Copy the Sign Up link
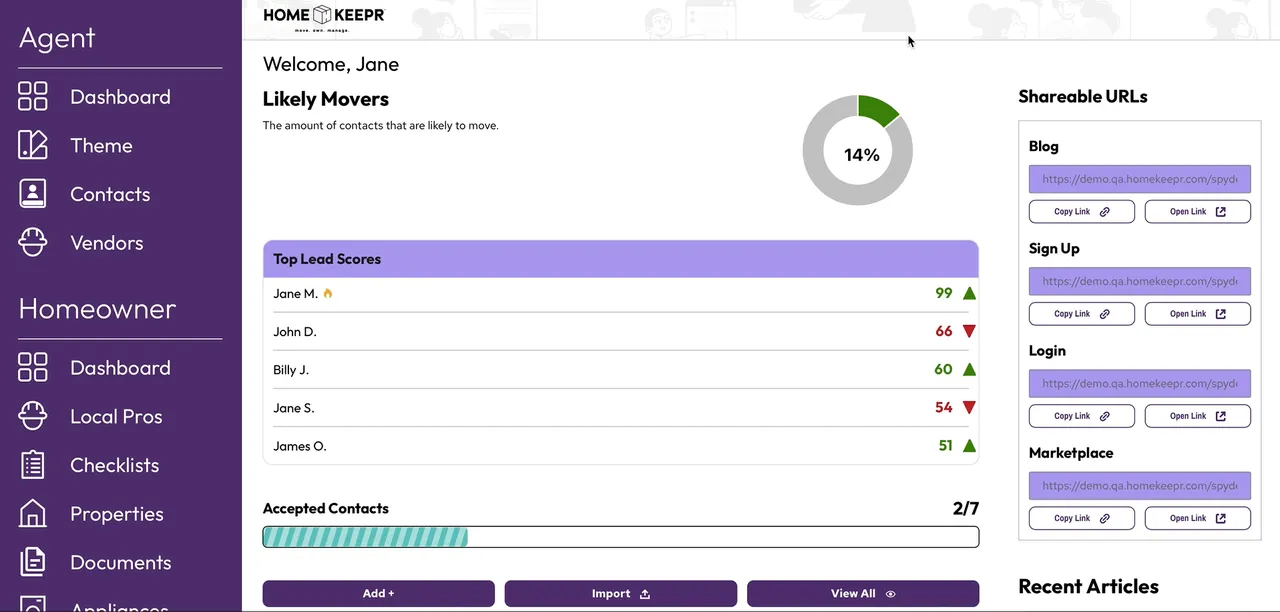Screen dimensions: 1280x612 (x=1082, y=313)
